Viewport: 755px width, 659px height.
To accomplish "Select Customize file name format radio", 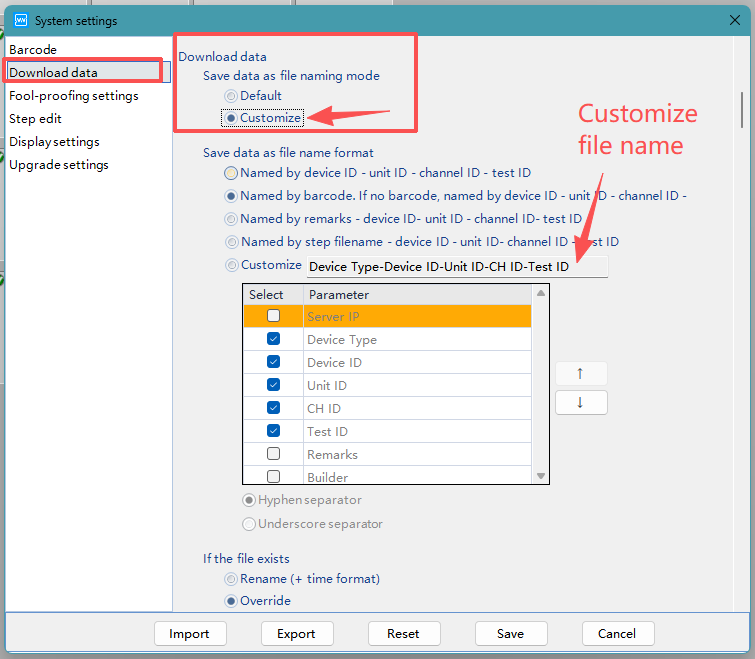I will [x=264, y=265].
